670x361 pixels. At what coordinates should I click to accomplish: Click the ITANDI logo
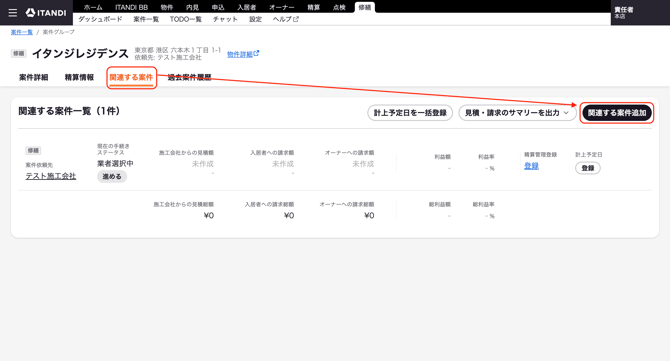(x=46, y=13)
